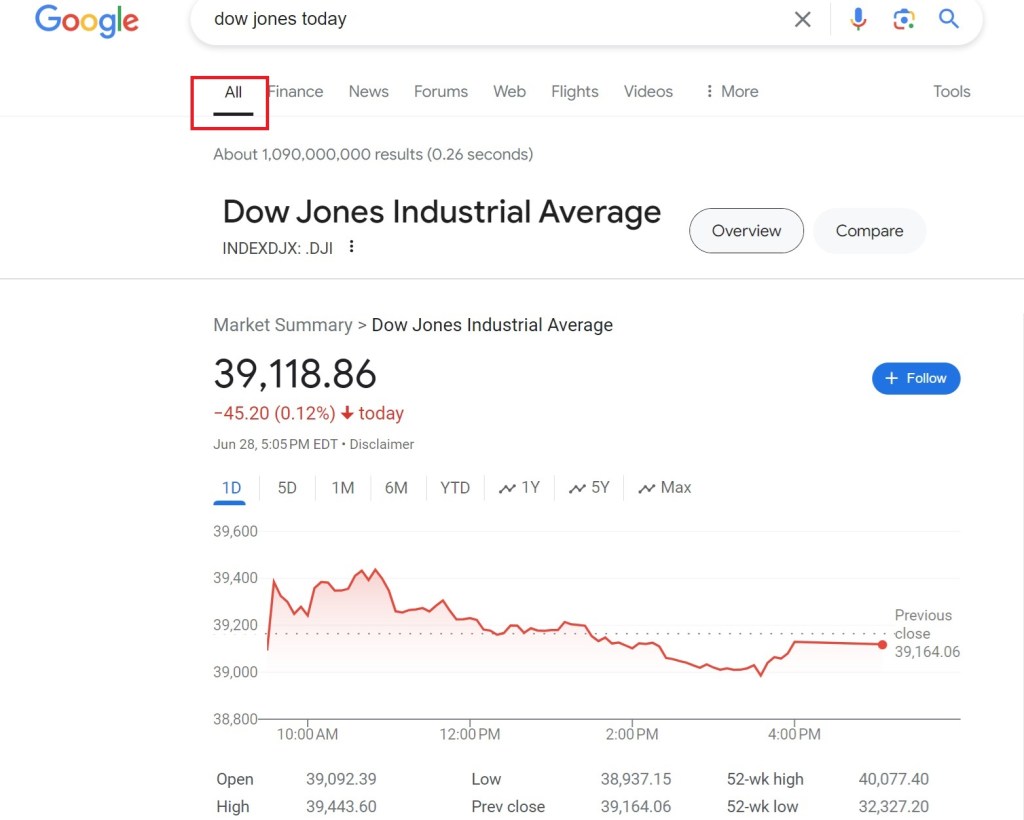Switch to the Finance tab

(297, 91)
